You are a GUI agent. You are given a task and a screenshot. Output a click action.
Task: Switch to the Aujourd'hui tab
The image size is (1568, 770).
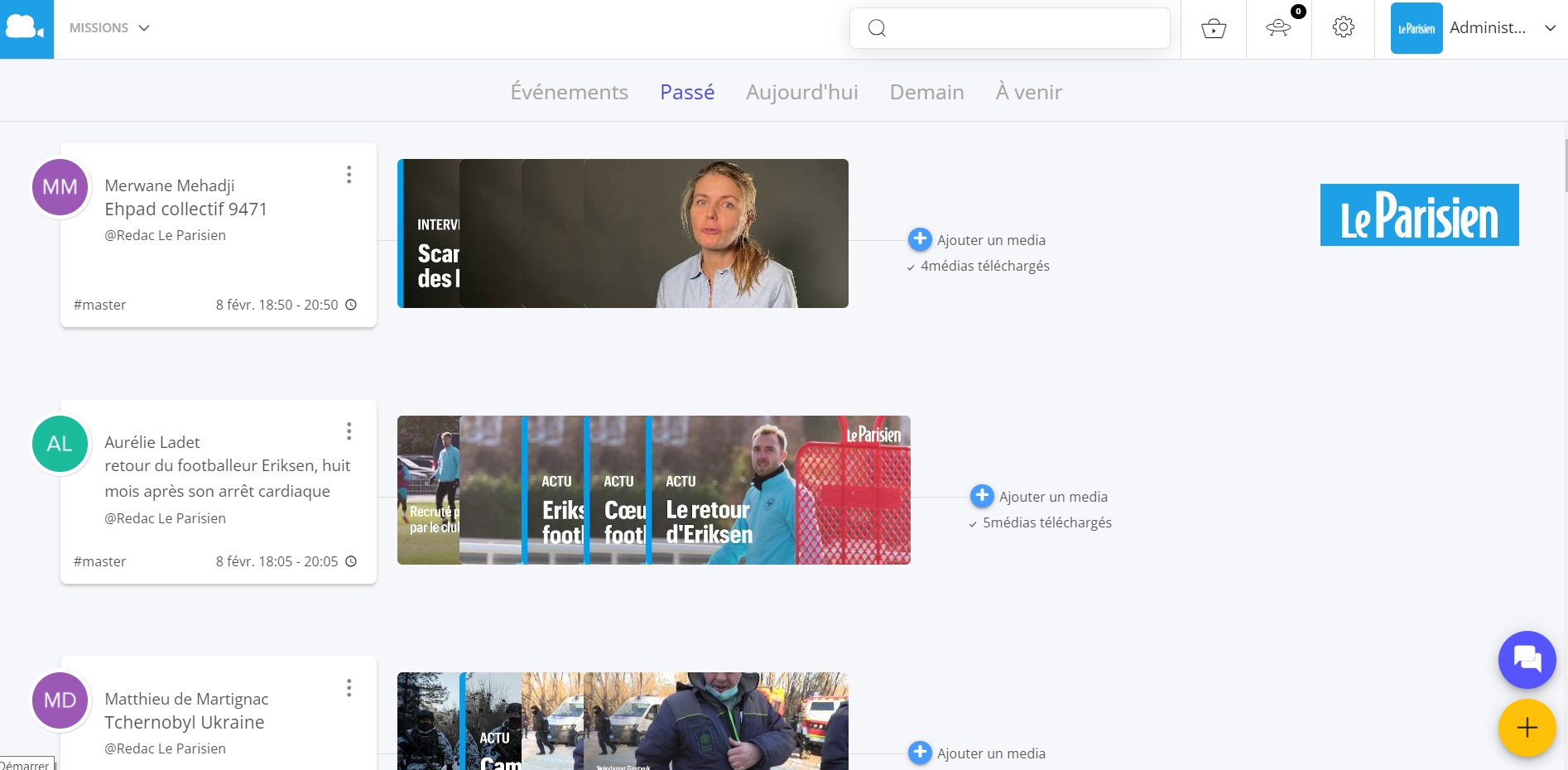(801, 92)
